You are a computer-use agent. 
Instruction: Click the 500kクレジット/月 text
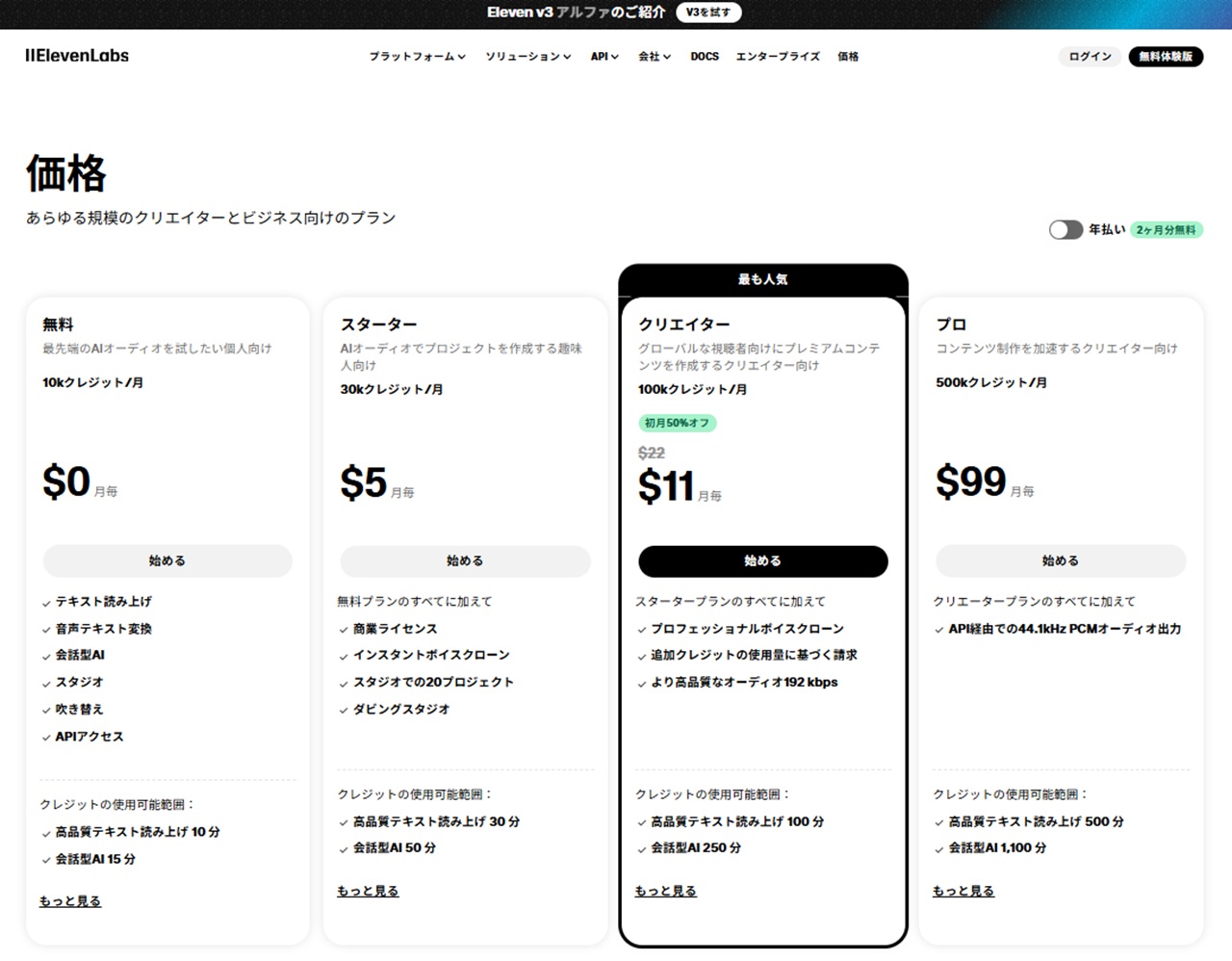click(x=991, y=382)
